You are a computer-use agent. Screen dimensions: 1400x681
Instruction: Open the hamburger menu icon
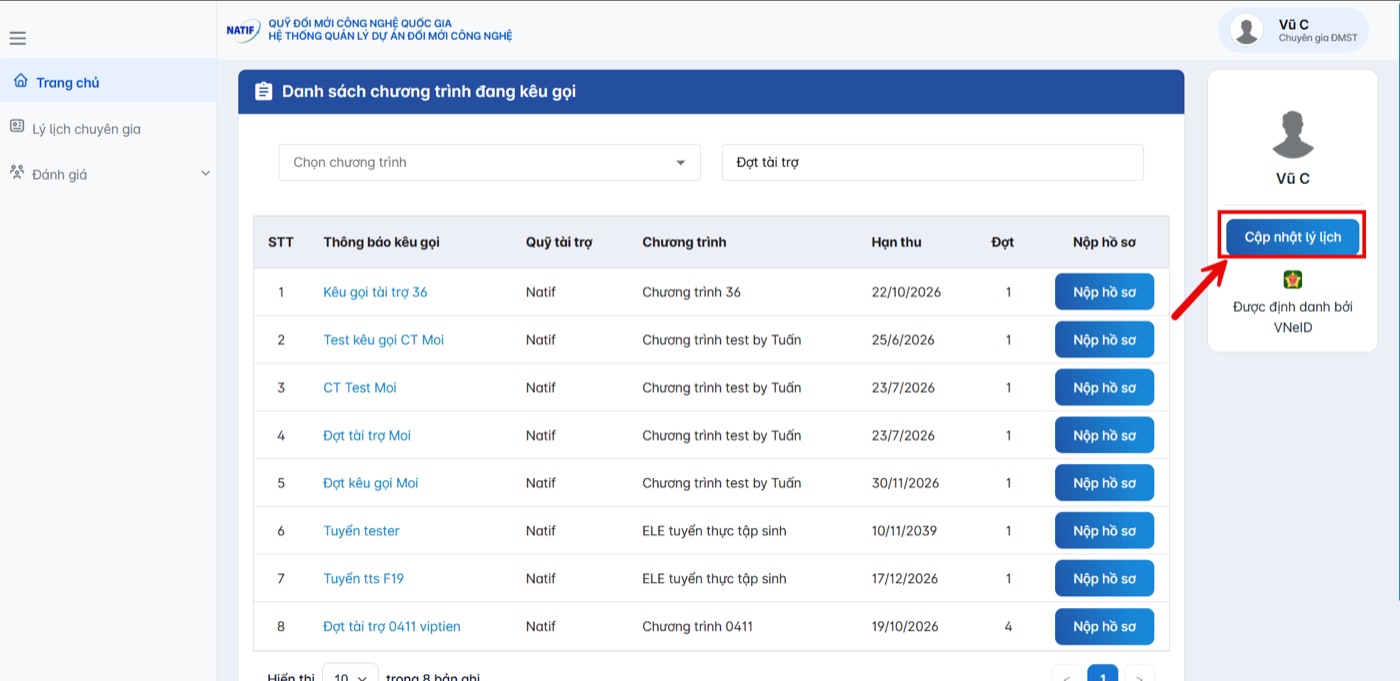pyautogui.click(x=17, y=39)
